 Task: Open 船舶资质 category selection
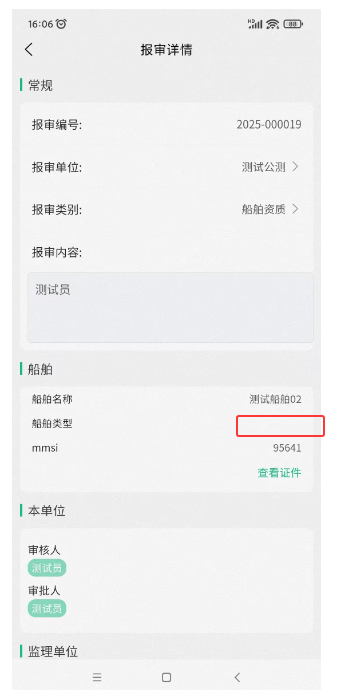tap(263, 209)
